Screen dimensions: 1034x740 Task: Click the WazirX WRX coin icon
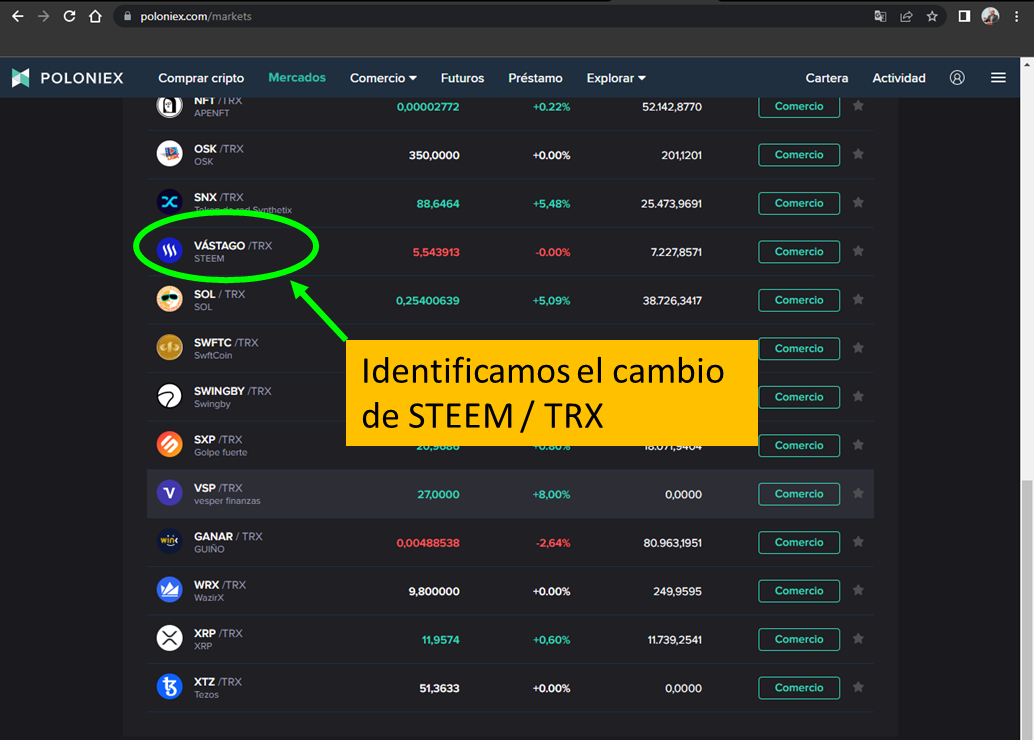[x=169, y=590]
